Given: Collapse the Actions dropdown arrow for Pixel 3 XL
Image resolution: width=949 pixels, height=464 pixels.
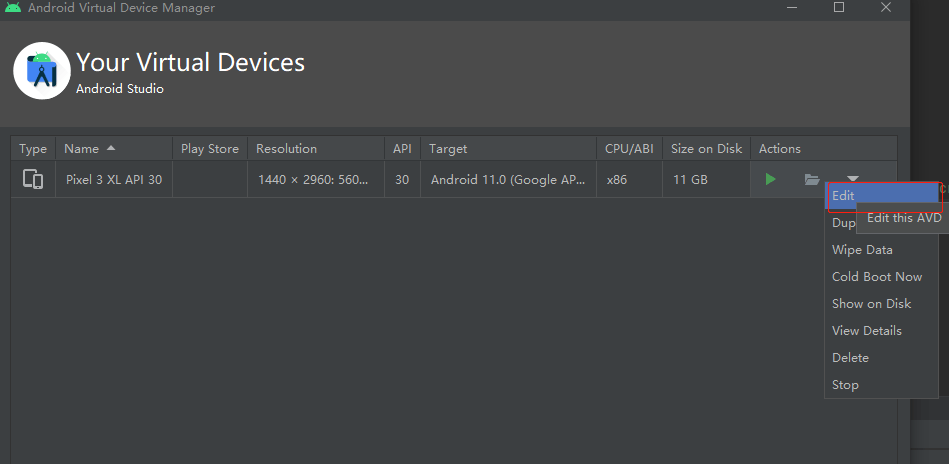Looking at the screenshot, I should [853, 178].
